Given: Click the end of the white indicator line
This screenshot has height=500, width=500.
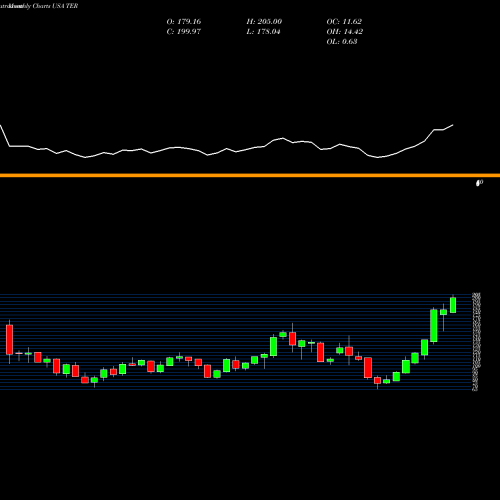Looking at the screenshot, I should click(453, 125).
